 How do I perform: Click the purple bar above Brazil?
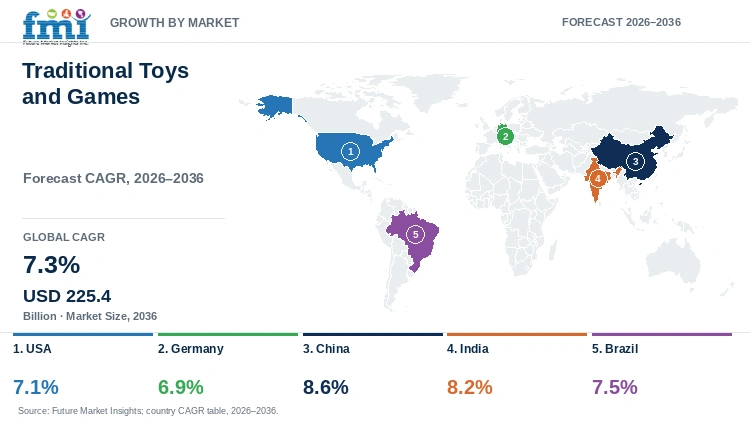tap(662, 334)
